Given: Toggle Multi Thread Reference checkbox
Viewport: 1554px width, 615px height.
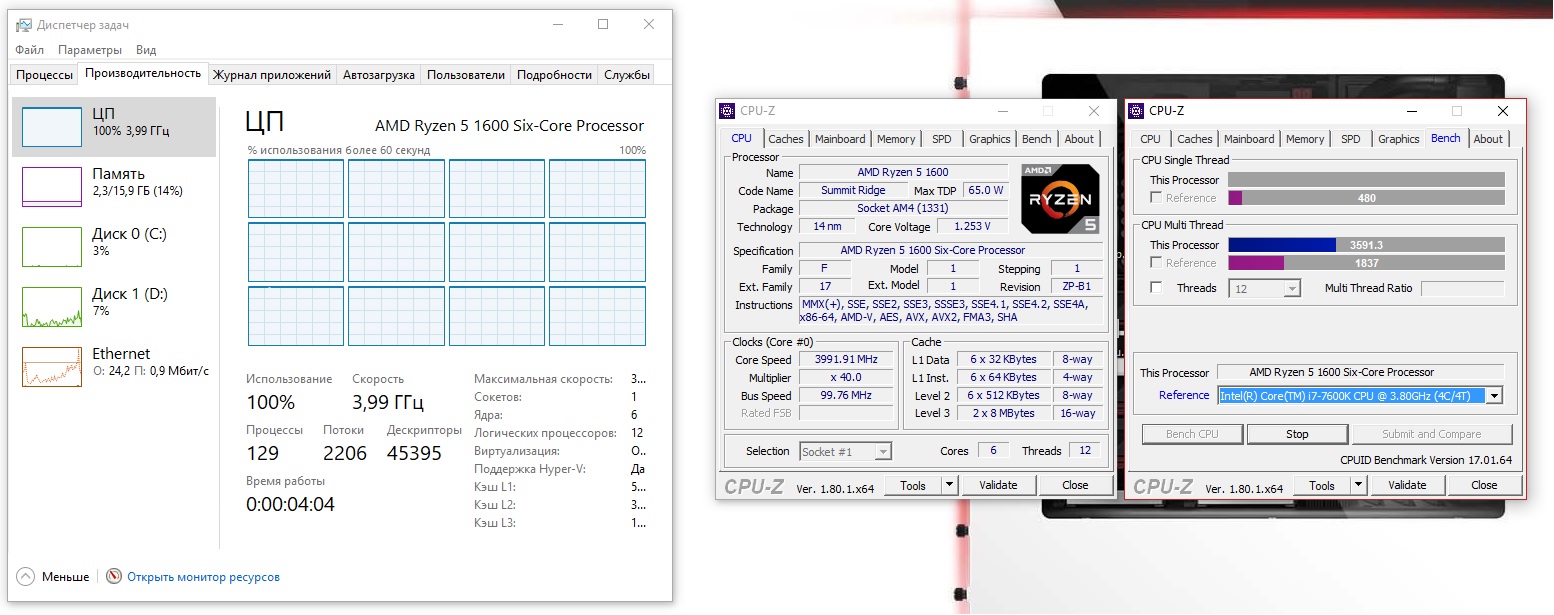Looking at the screenshot, I should tap(1157, 263).
